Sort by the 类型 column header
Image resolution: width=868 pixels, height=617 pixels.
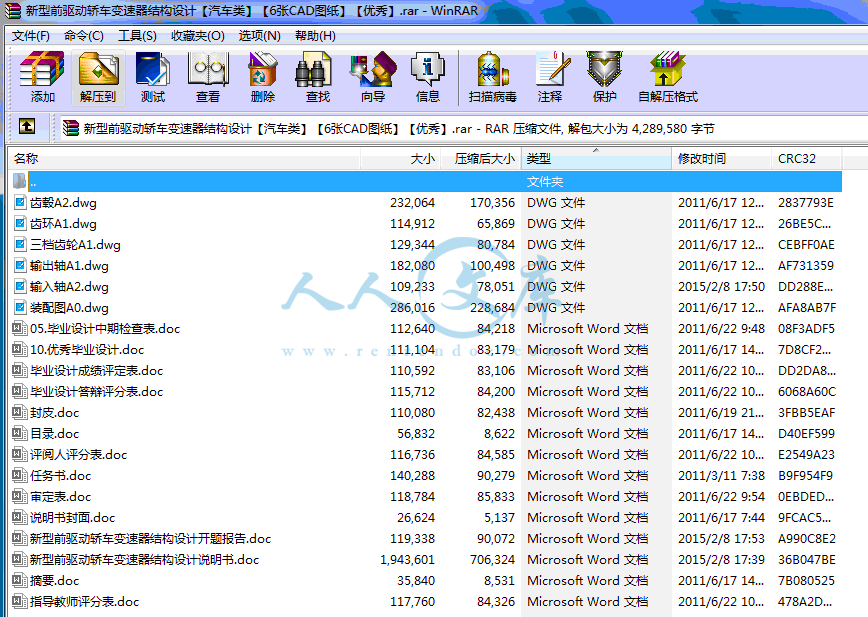coord(596,159)
